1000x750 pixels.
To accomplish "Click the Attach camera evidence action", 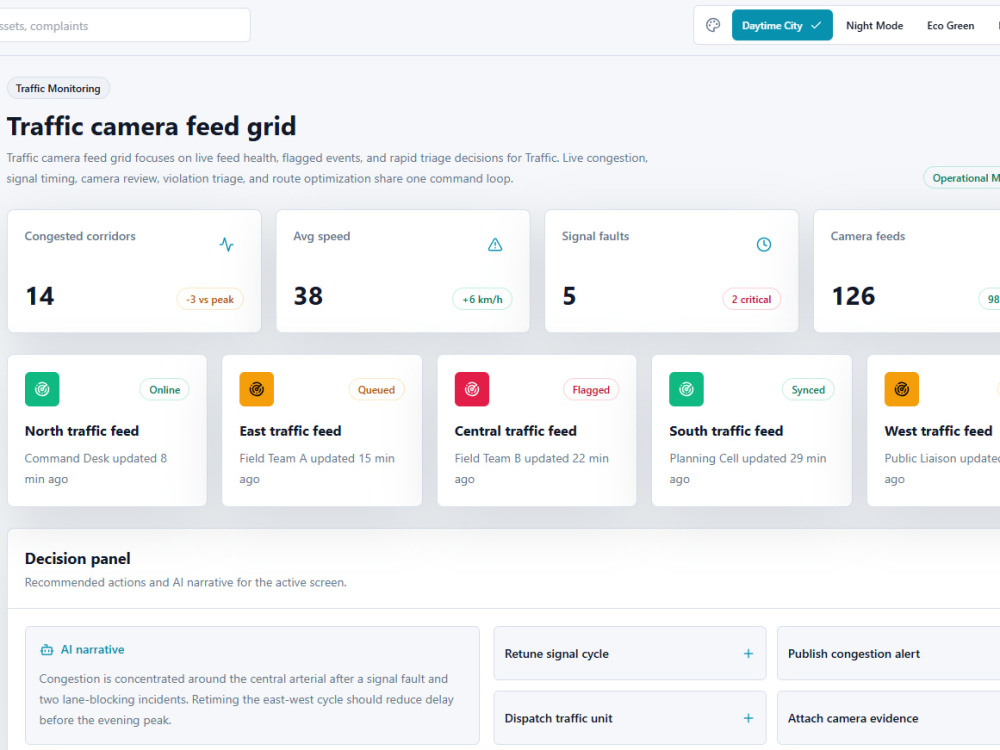I will 888,718.
